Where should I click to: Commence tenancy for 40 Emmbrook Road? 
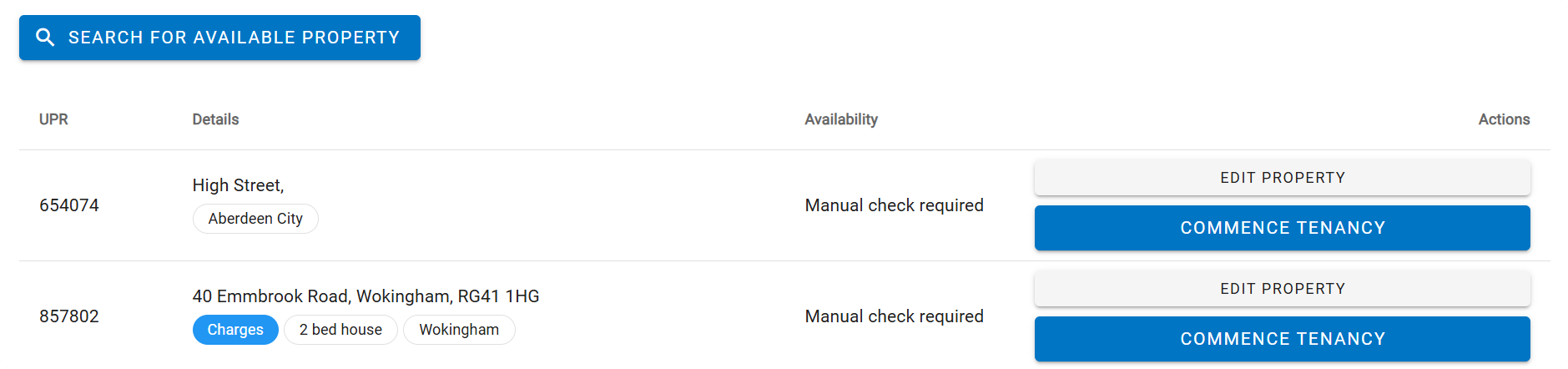point(1282,339)
